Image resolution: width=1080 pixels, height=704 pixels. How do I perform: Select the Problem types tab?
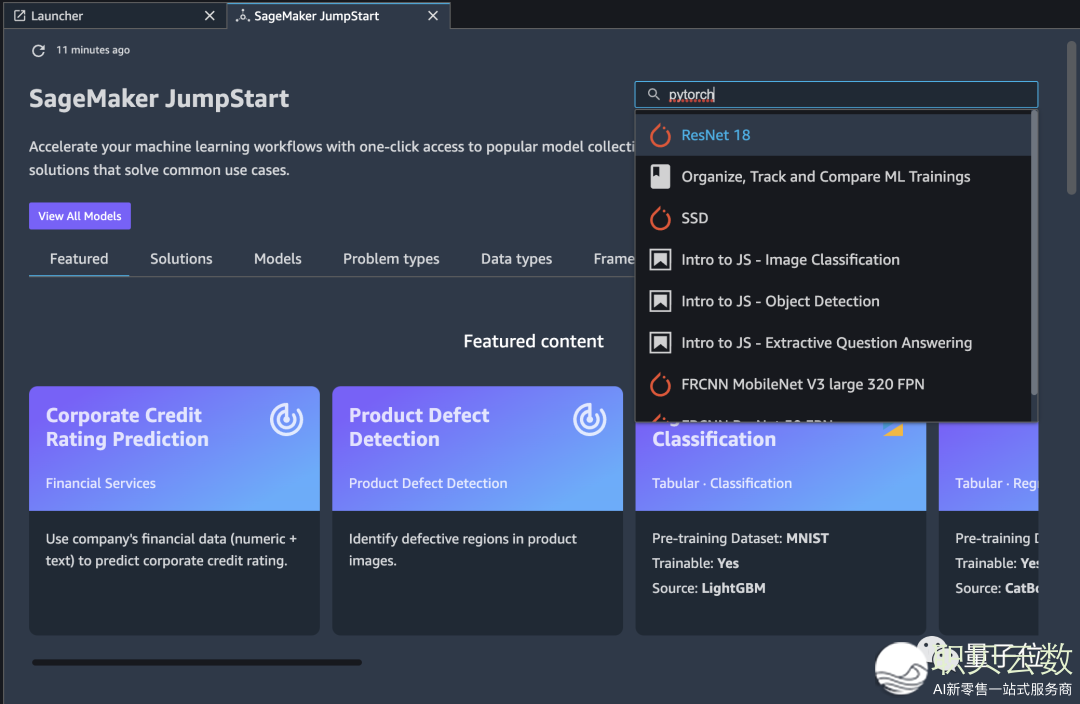[x=391, y=258]
